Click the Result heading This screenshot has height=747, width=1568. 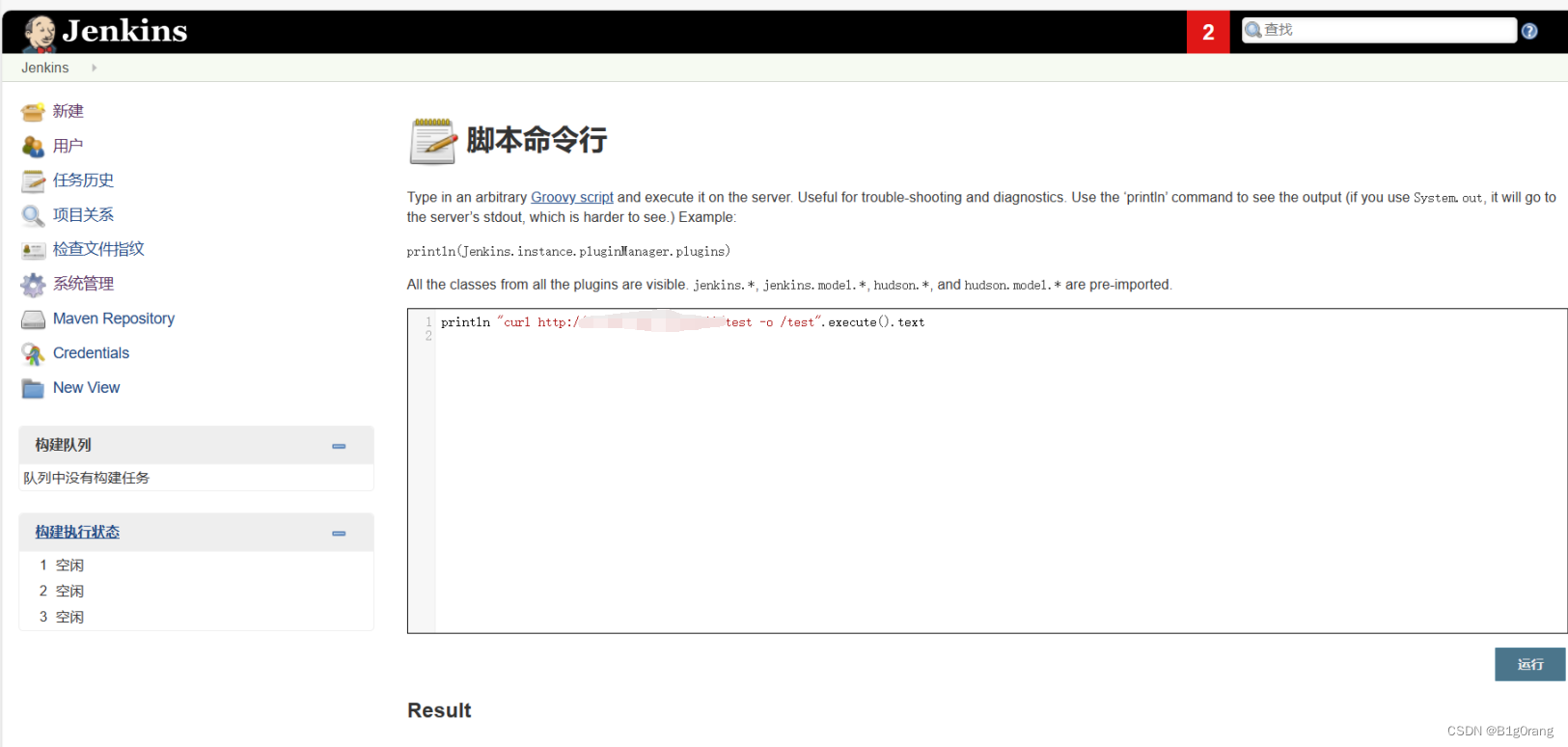439,710
